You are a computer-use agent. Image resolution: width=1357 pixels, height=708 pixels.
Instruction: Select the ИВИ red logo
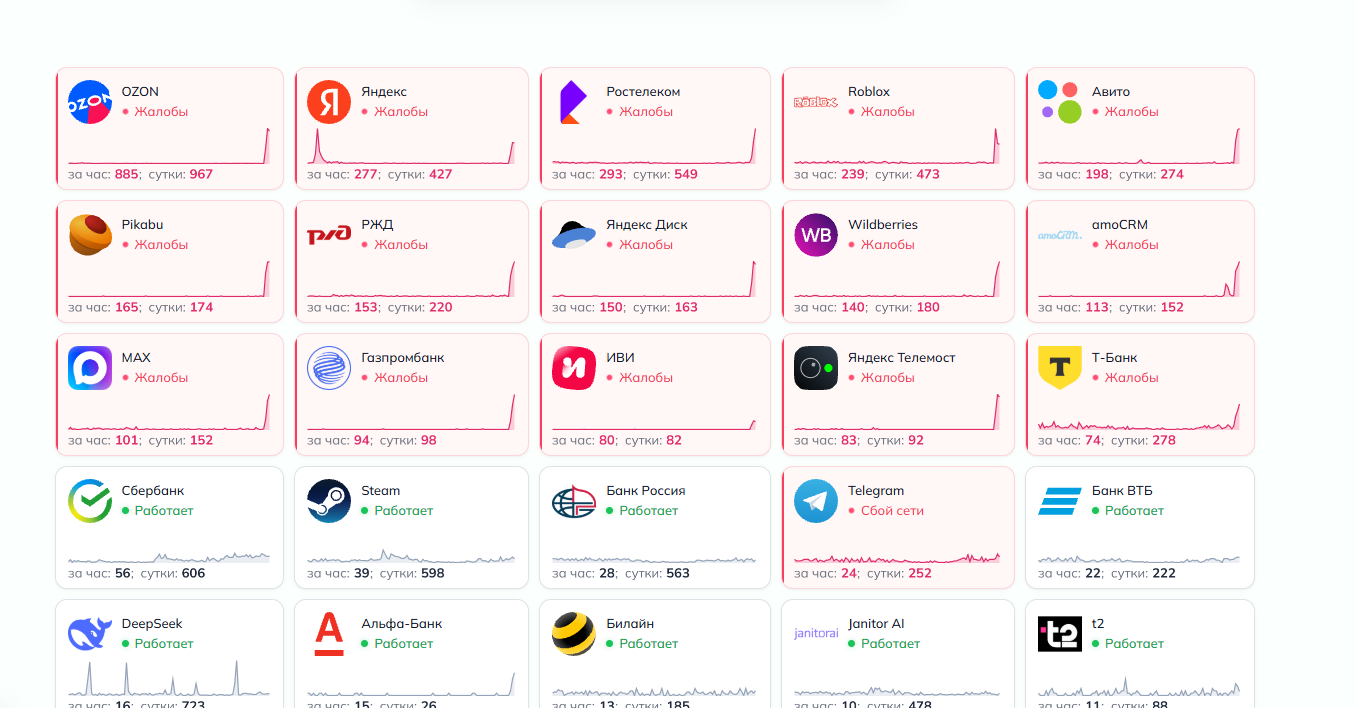tap(574, 368)
